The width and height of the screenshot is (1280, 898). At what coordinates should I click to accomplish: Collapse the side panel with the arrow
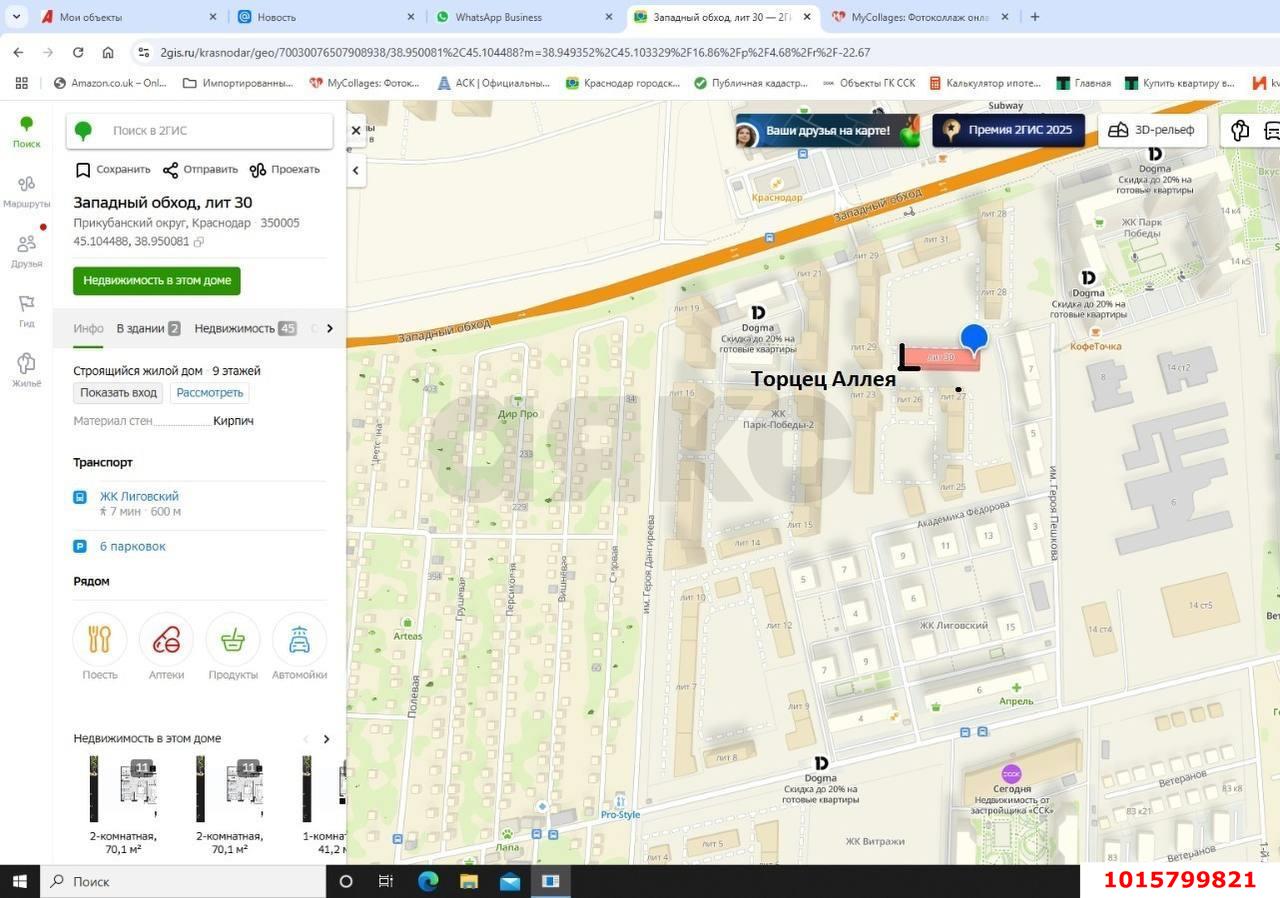356,171
